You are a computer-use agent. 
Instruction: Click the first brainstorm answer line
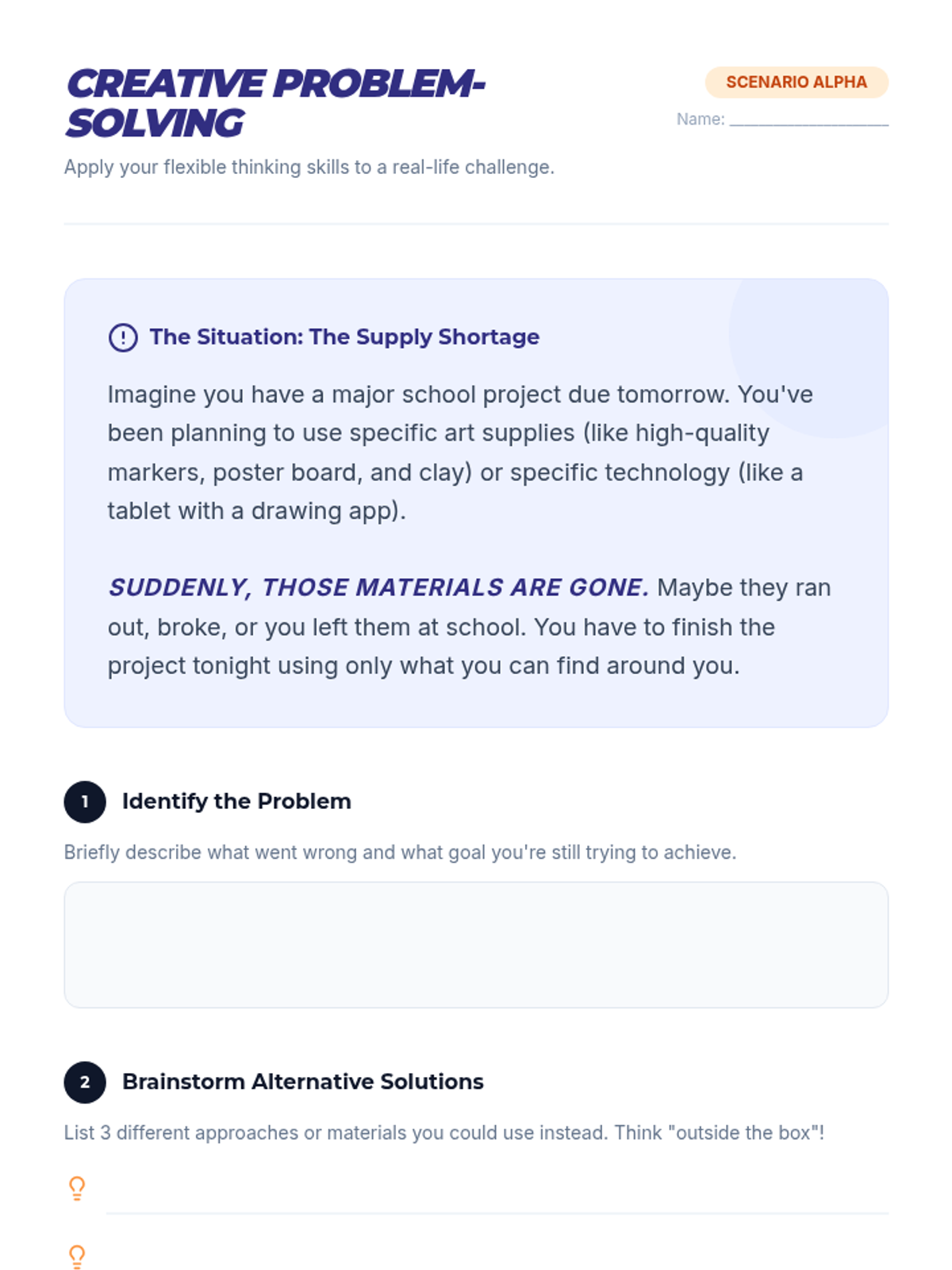[497, 1199]
